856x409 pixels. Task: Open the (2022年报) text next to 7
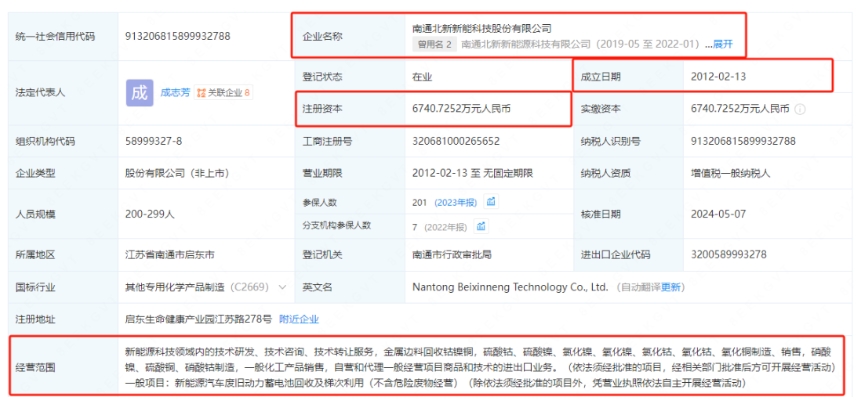(x=446, y=226)
